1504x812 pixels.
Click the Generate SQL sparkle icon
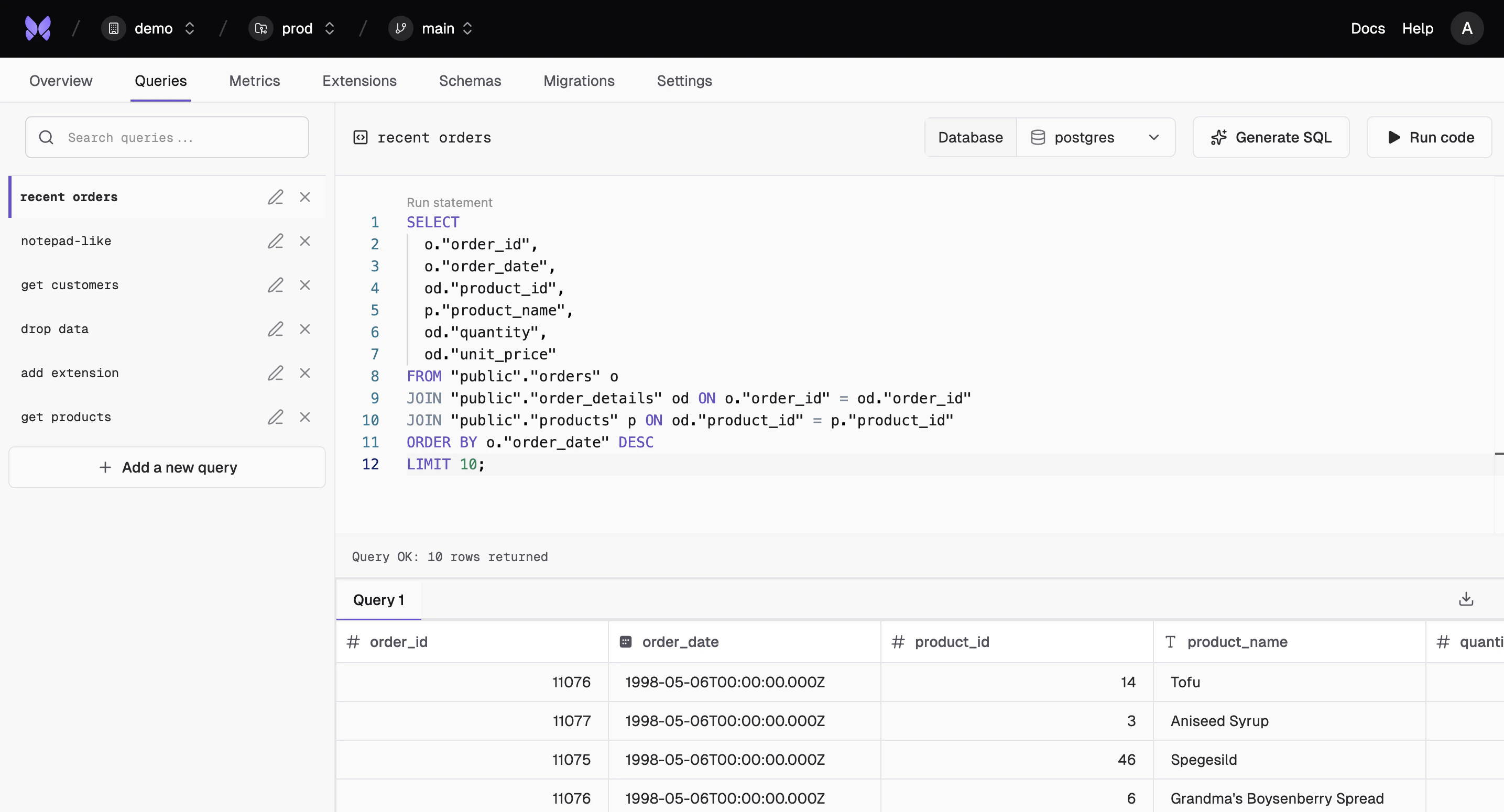coord(1219,137)
